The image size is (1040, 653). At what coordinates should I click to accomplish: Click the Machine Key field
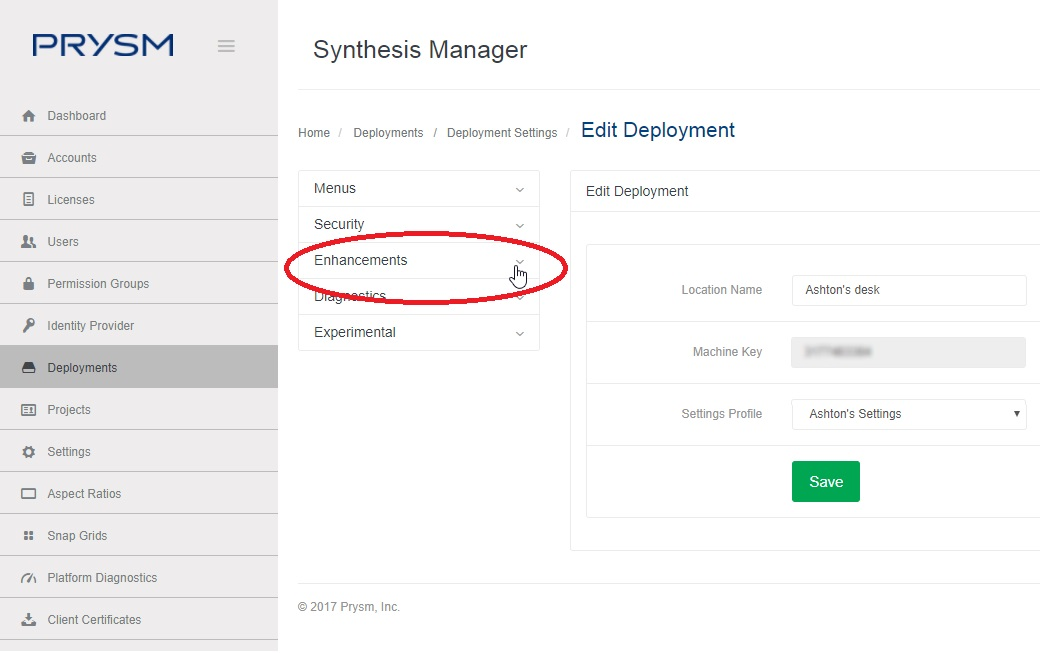coord(909,352)
